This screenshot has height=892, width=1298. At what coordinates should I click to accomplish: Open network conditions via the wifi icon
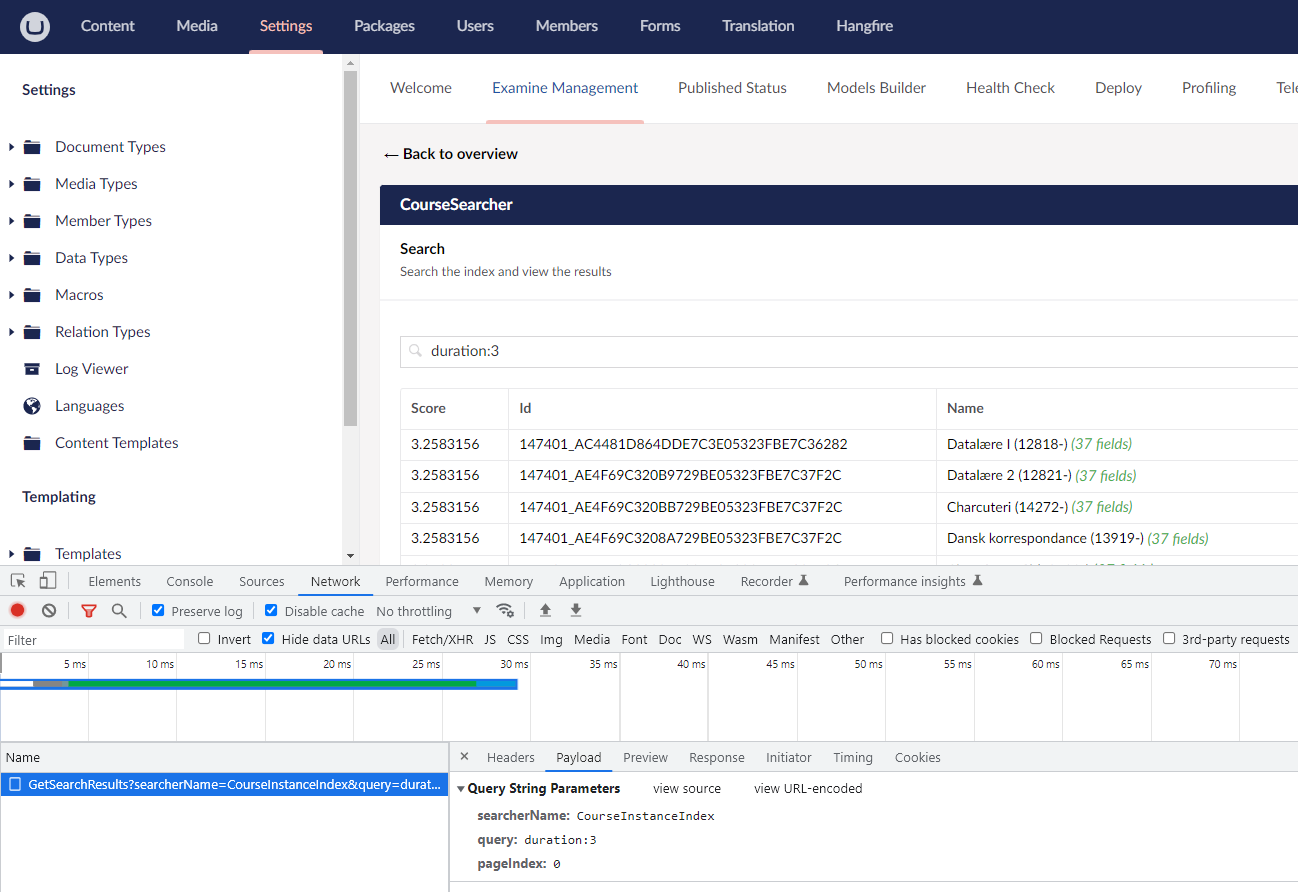(505, 610)
